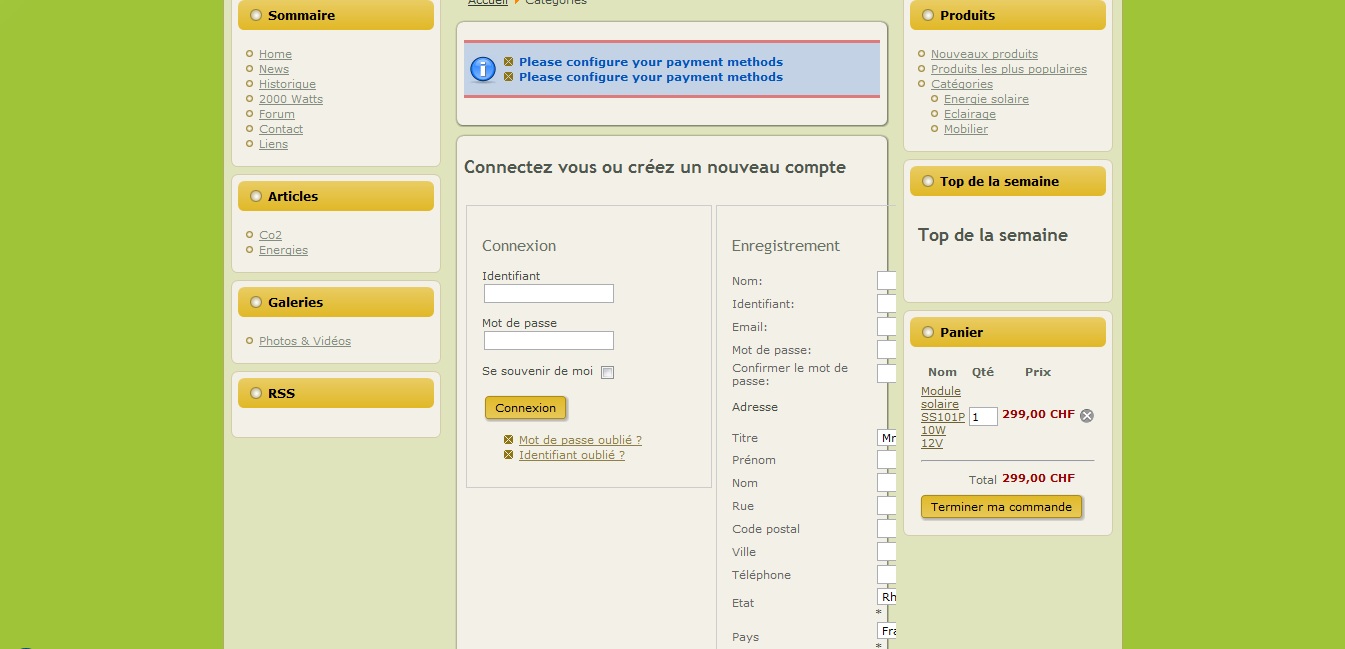1345x649 pixels.
Task: Open Produits les plus populaires
Action: coord(1009,69)
